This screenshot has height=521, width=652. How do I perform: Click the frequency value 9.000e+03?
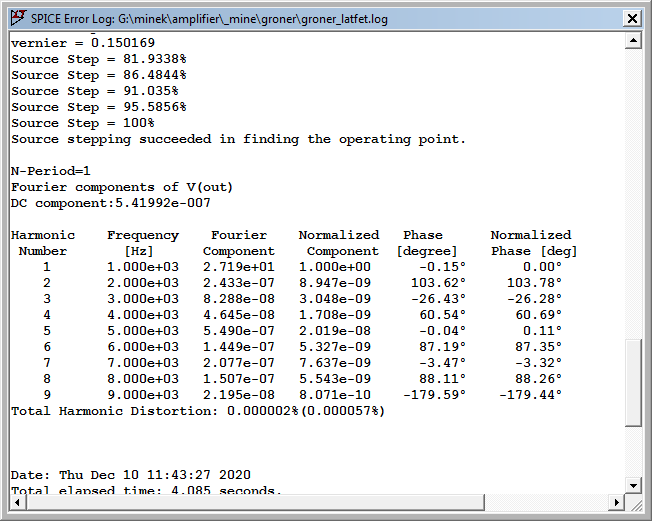coord(143,395)
